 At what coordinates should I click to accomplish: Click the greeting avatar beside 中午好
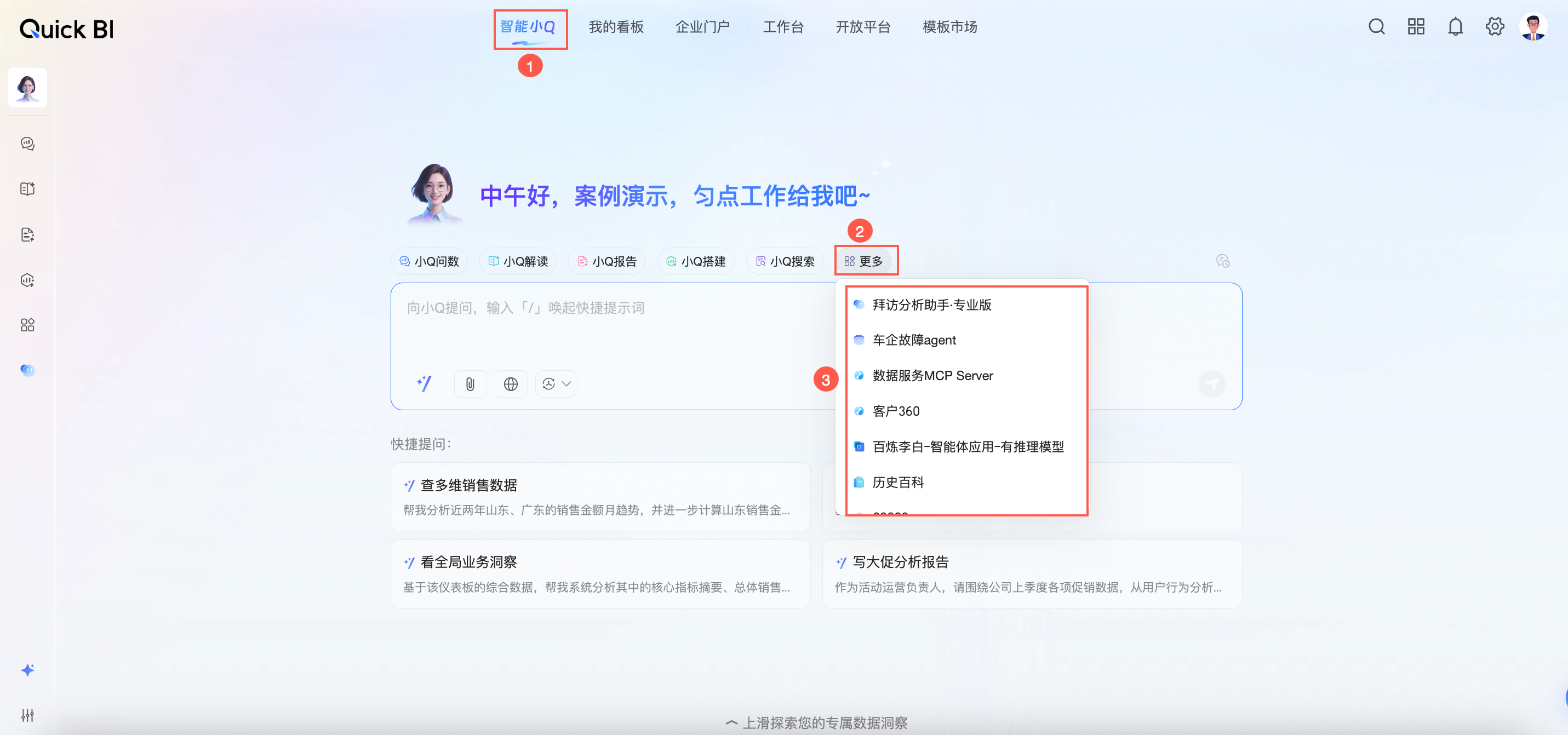click(x=434, y=193)
